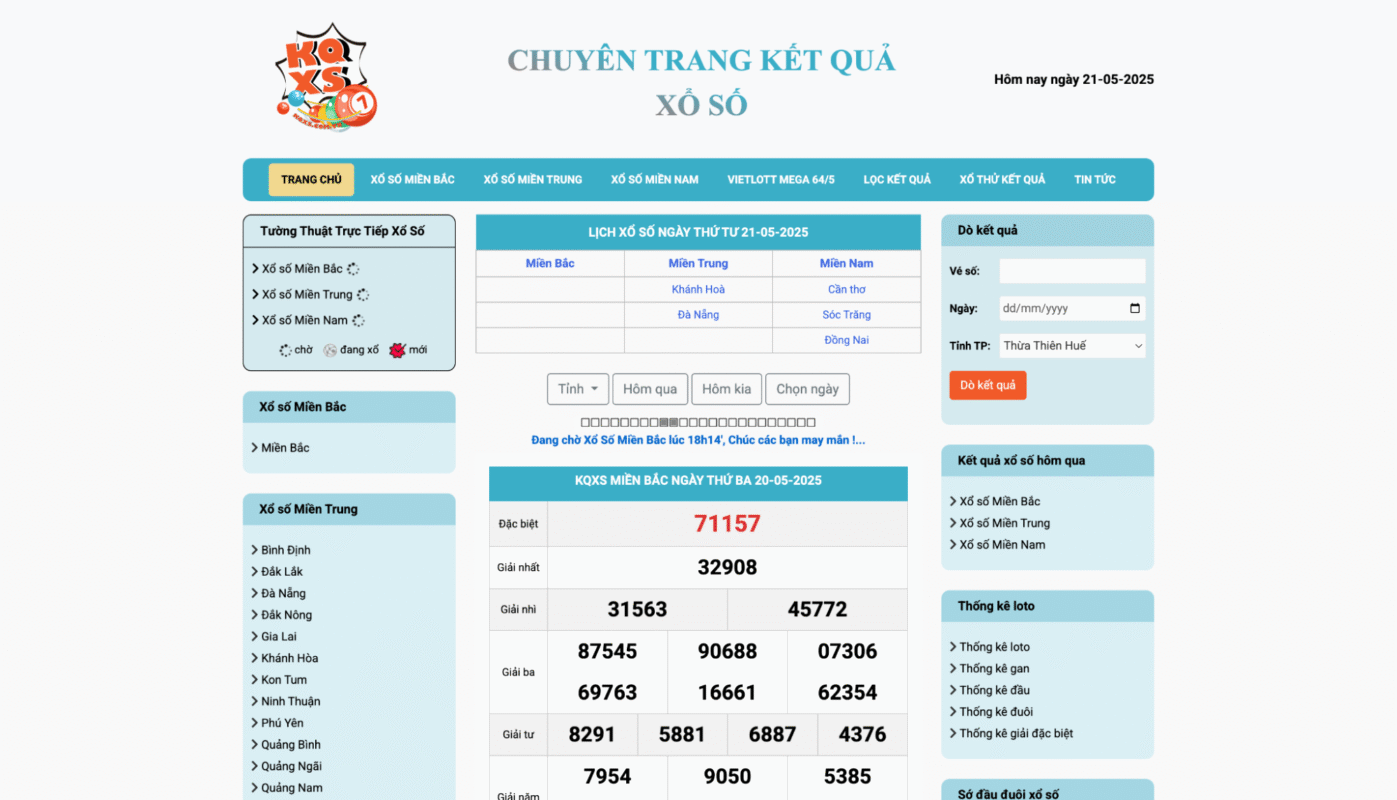This screenshot has width=1397, height=800.
Task: Click the loading progress squares bar
Action: pos(698,423)
